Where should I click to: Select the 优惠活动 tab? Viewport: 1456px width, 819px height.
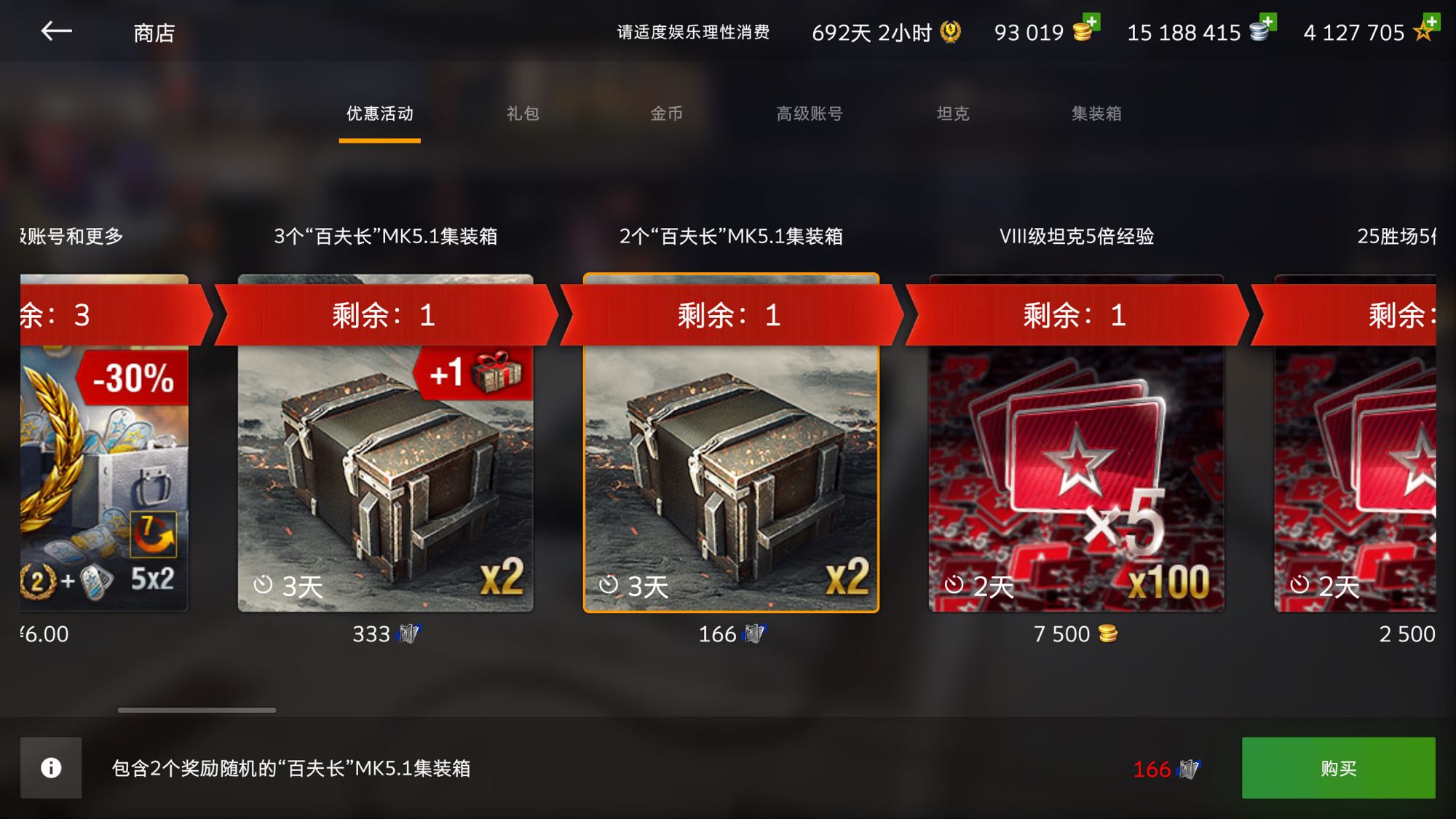click(x=380, y=114)
